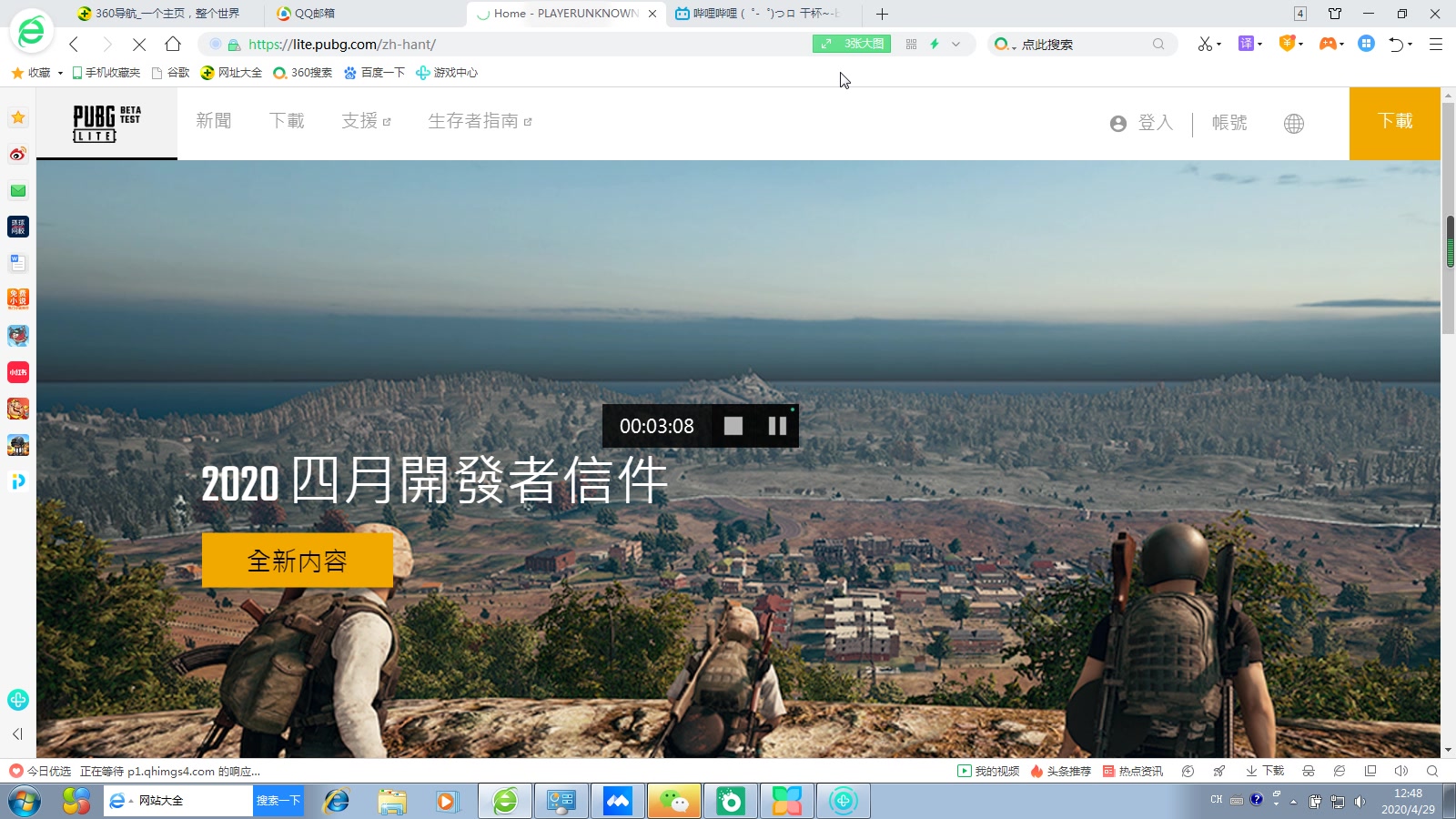Open the 下載 item in the site navigation
Screen dimensions: 1456x819
point(287,121)
